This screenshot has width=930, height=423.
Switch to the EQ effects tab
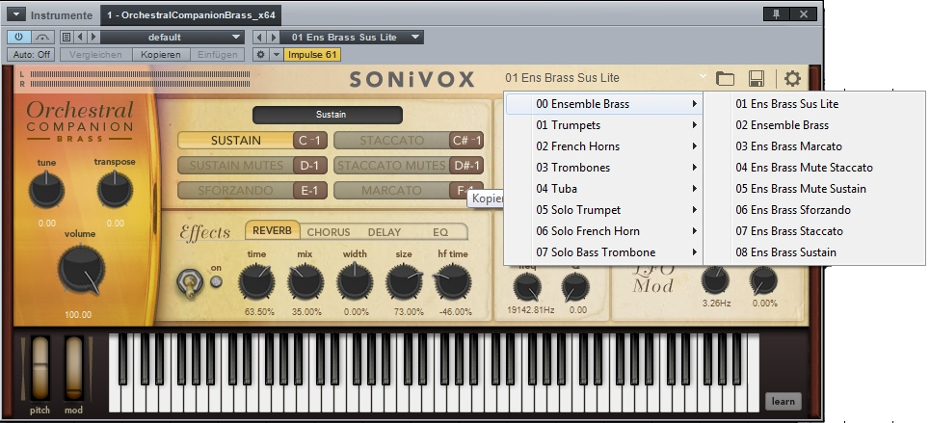440,232
